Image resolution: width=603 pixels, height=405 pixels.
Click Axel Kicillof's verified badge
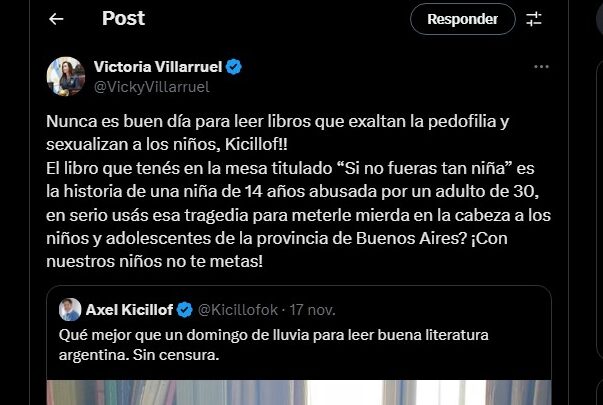pyautogui.click(x=185, y=310)
